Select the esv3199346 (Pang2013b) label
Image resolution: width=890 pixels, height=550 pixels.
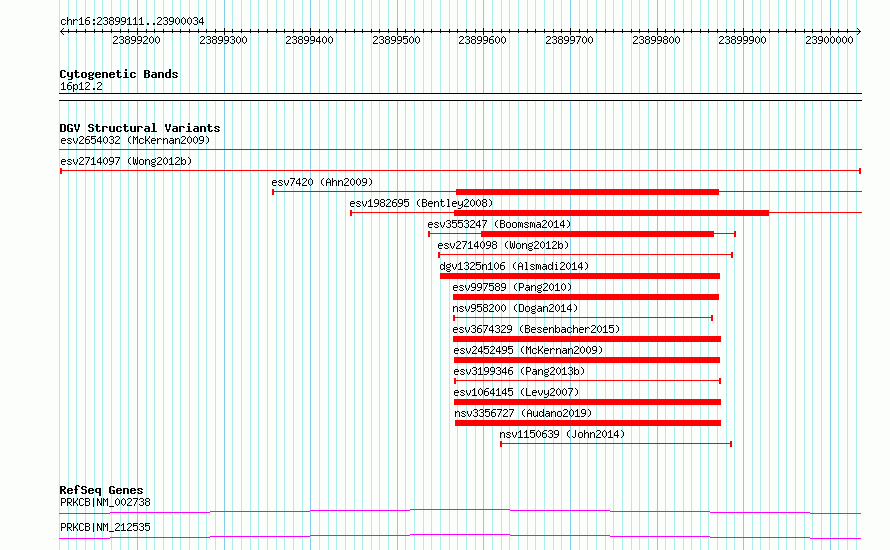[519, 371]
